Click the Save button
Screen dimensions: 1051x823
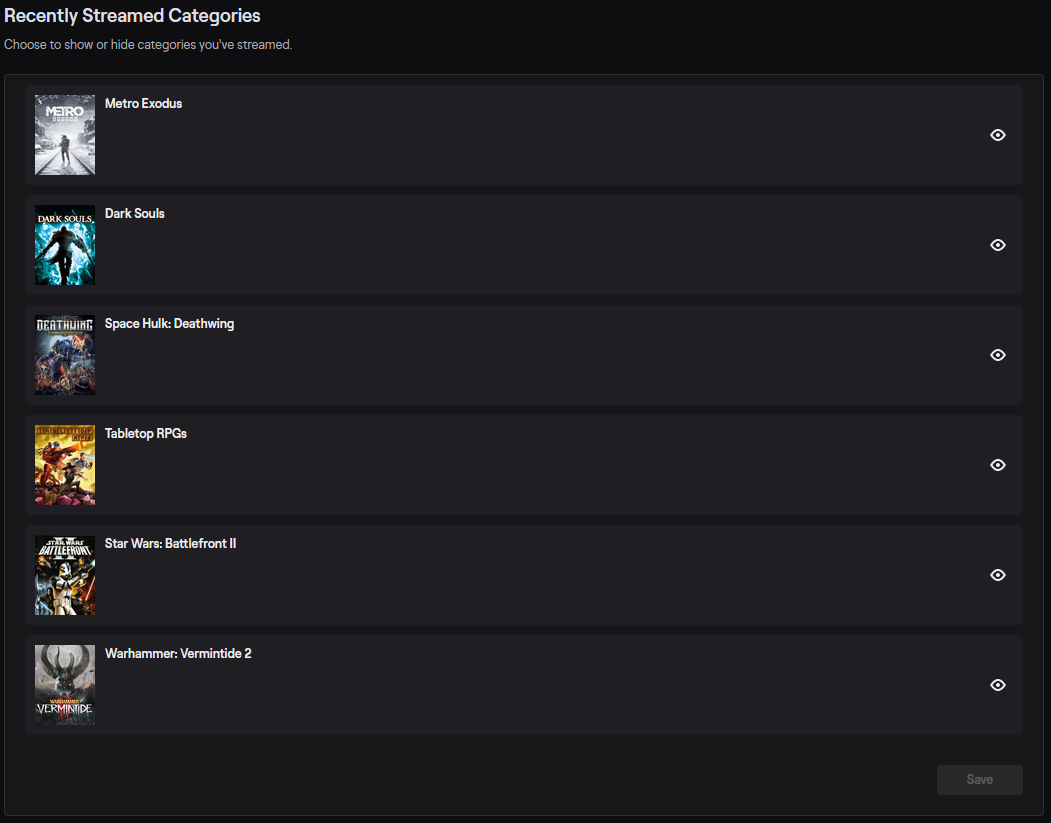click(979, 779)
